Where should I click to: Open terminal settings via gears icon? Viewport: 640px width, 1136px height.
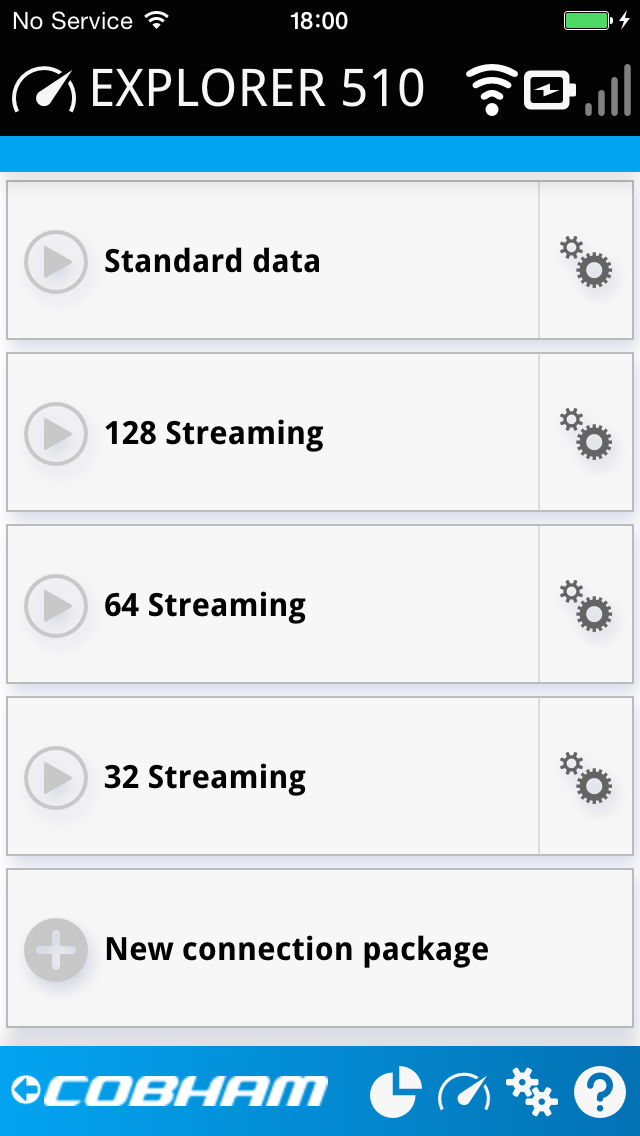(531, 1090)
